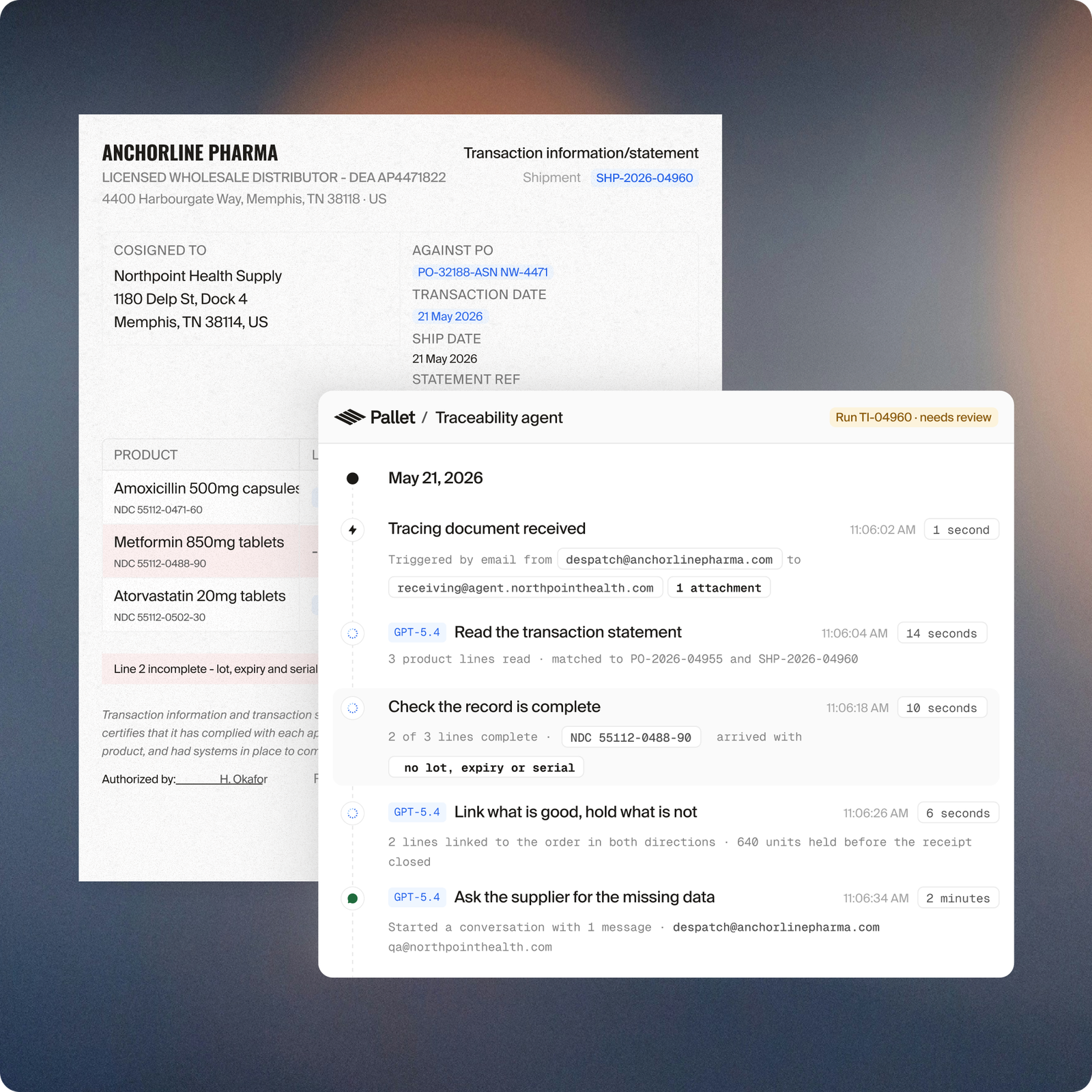This screenshot has height=1092, width=1092.
Task: Click the spinner icon beside Link what is good
Action: pos(352,813)
